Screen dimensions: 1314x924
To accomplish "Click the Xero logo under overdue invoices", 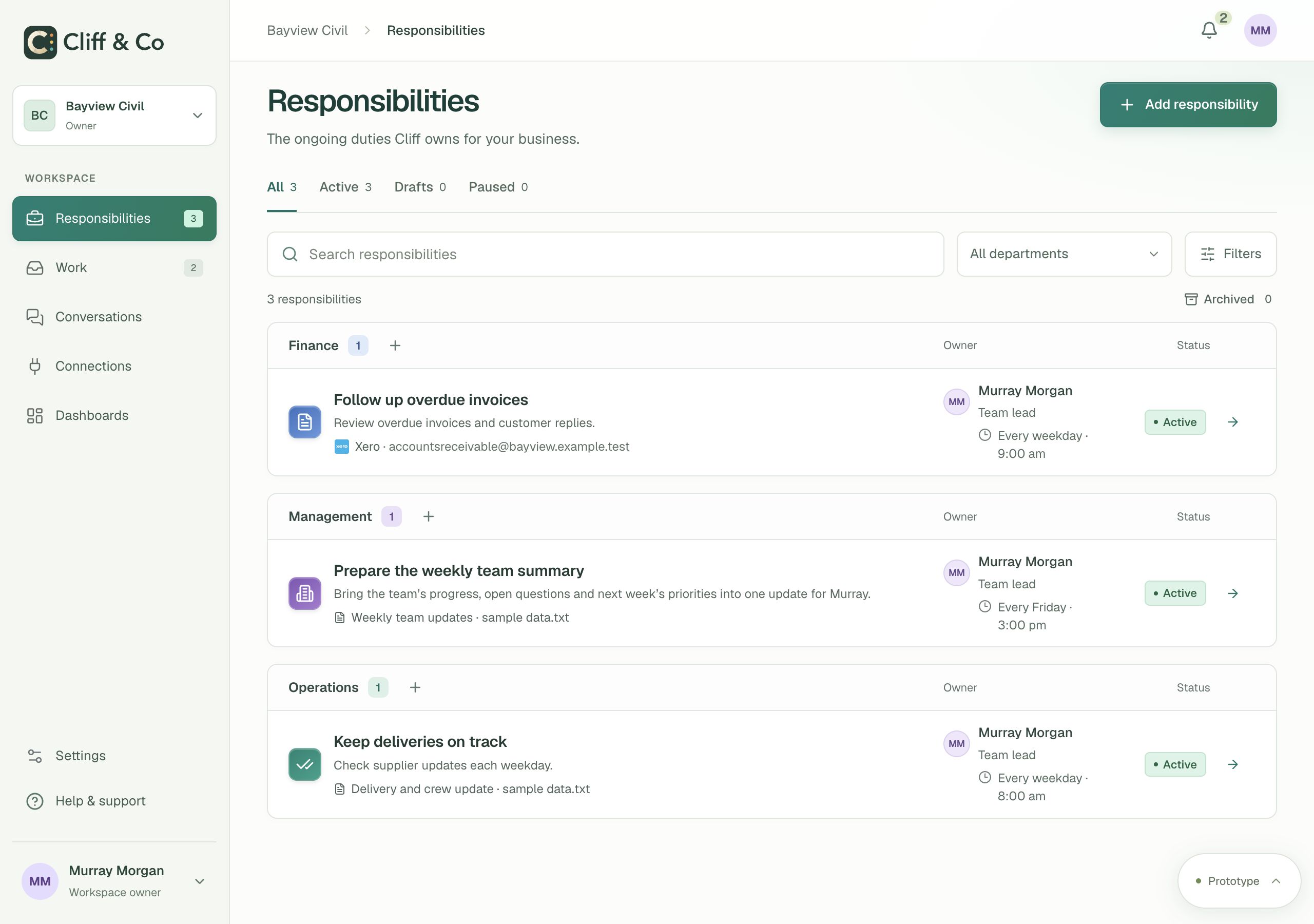I will coord(342,447).
